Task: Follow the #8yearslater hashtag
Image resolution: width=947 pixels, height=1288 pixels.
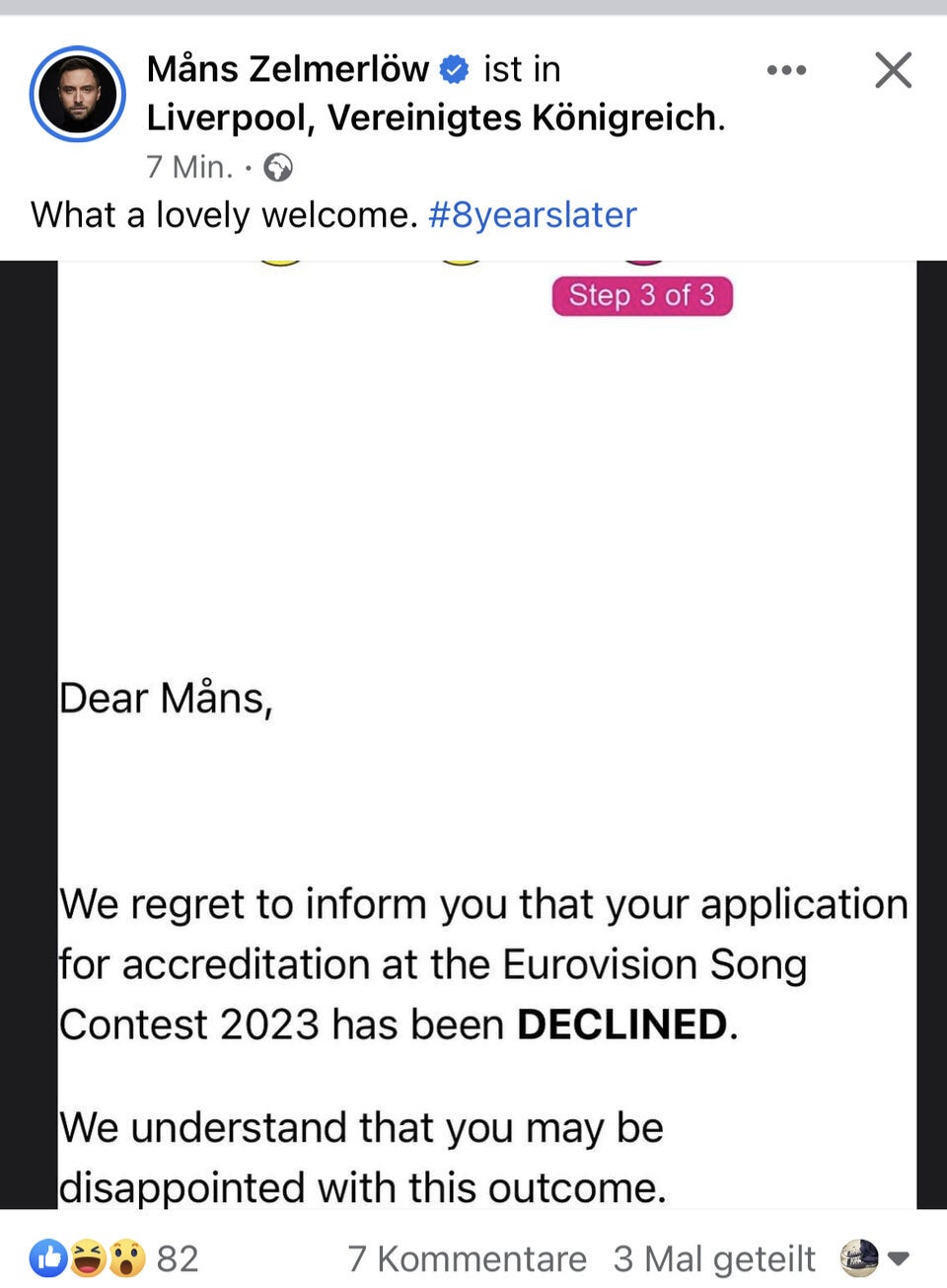Action: click(533, 215)
